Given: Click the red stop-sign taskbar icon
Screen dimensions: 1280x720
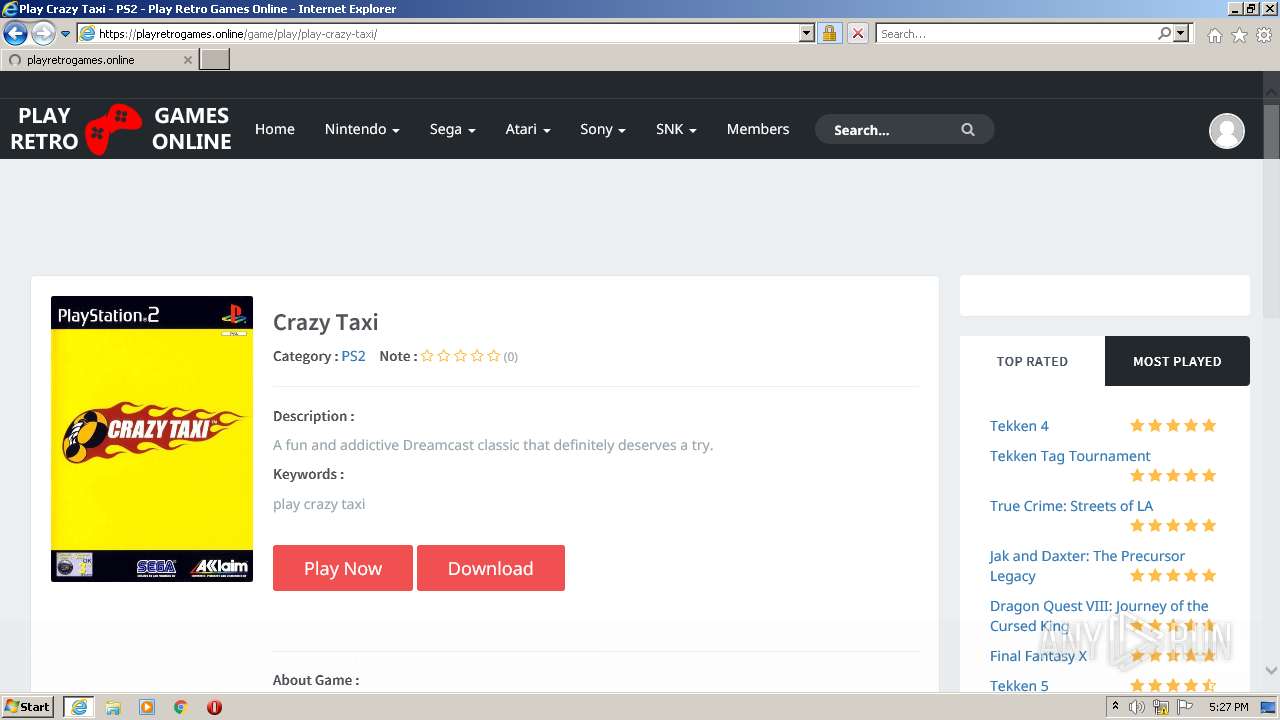Looking at the screenshot, I should point(214,707).
